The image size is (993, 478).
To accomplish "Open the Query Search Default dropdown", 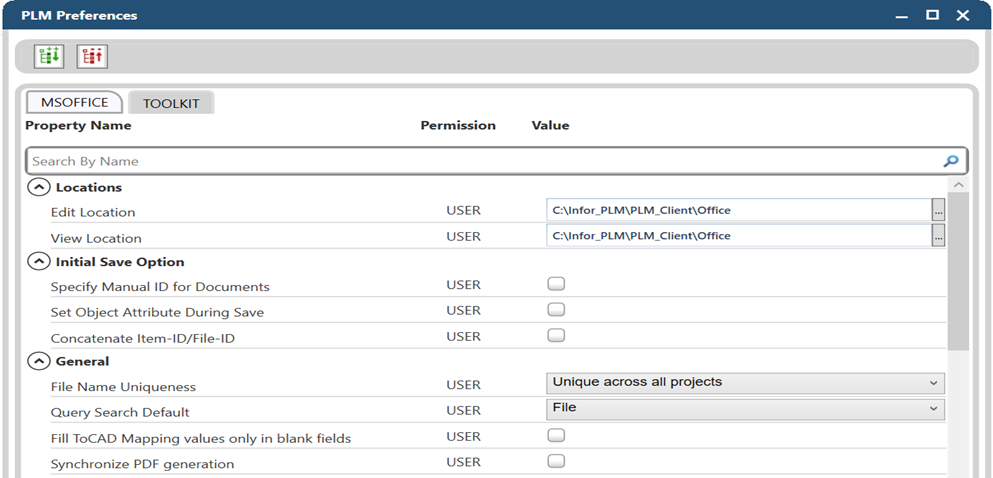I will pos(745,409).
